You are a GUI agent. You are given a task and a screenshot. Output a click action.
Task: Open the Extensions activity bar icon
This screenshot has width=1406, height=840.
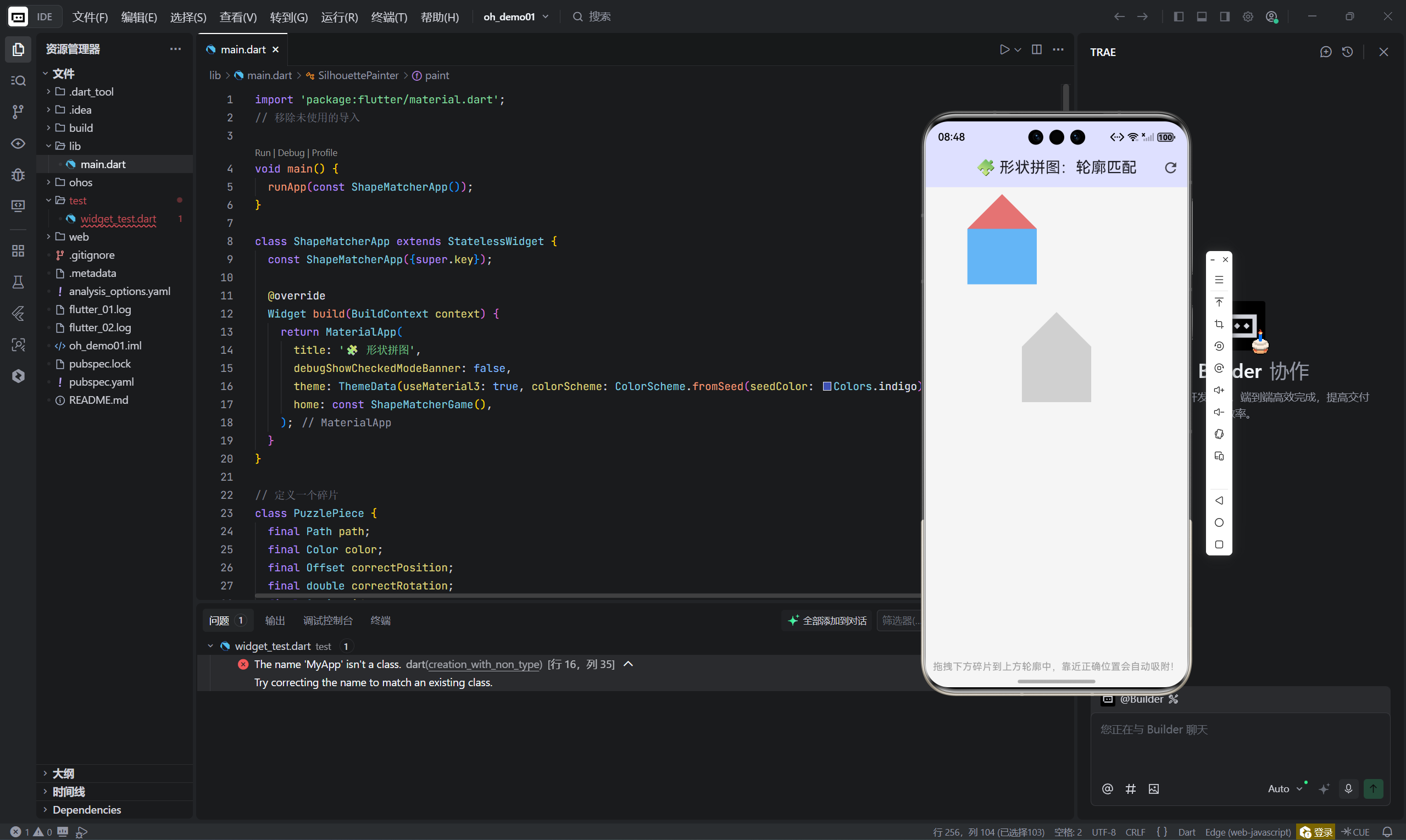(18, 251)
